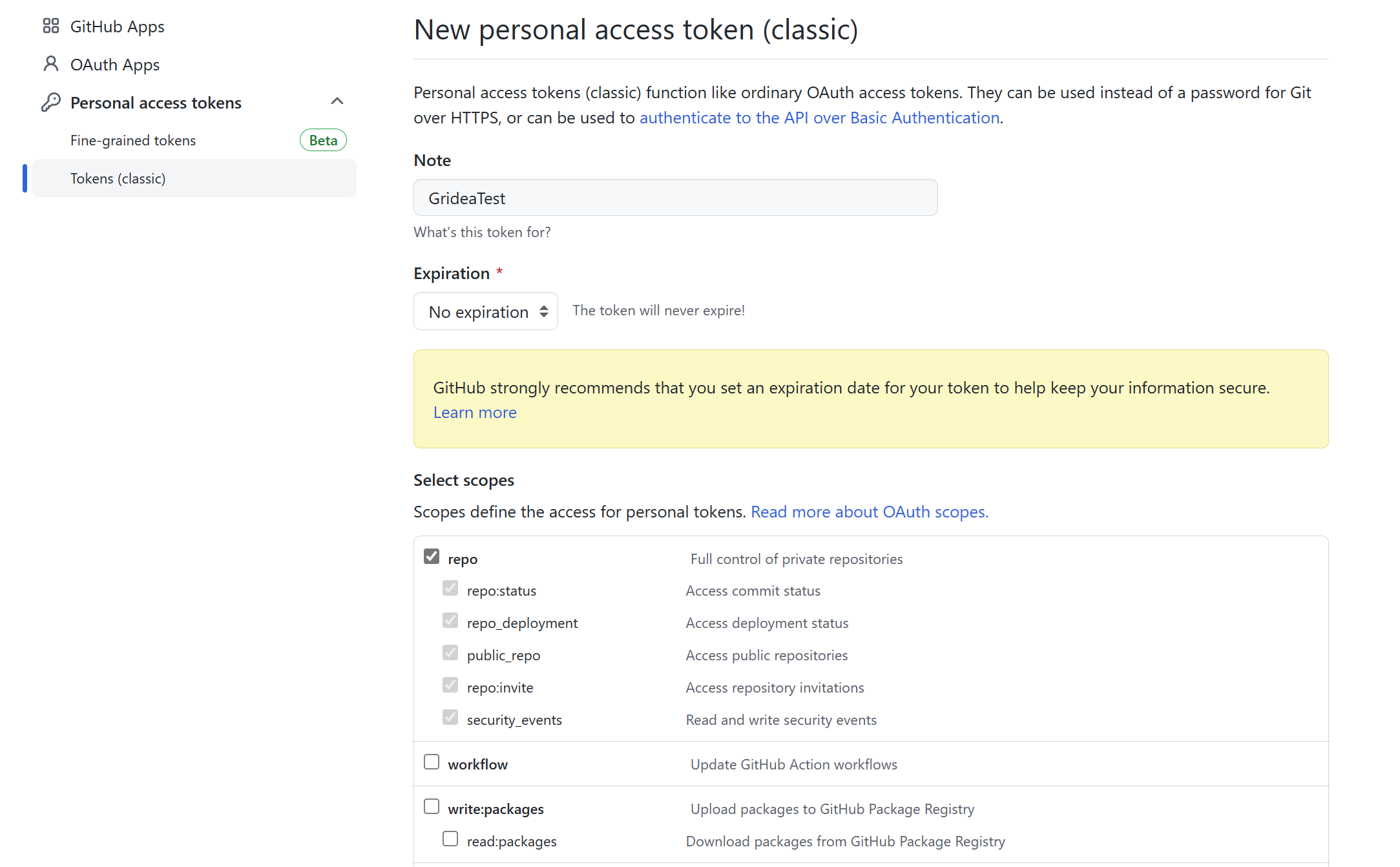The width and height of the screenshot is (1400, 867).
Task: Click the GitHub Apps grid icon
Action: click(x=50, y=26)
